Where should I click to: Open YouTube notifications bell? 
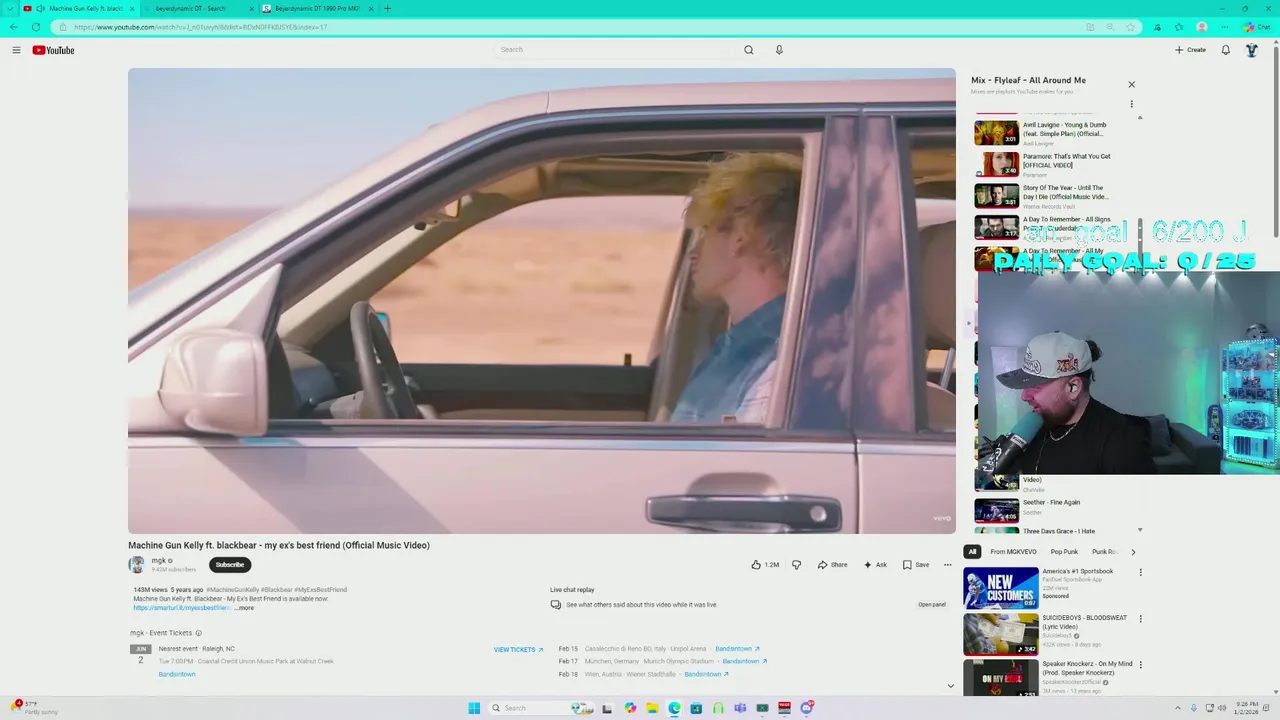[1225, 50]
